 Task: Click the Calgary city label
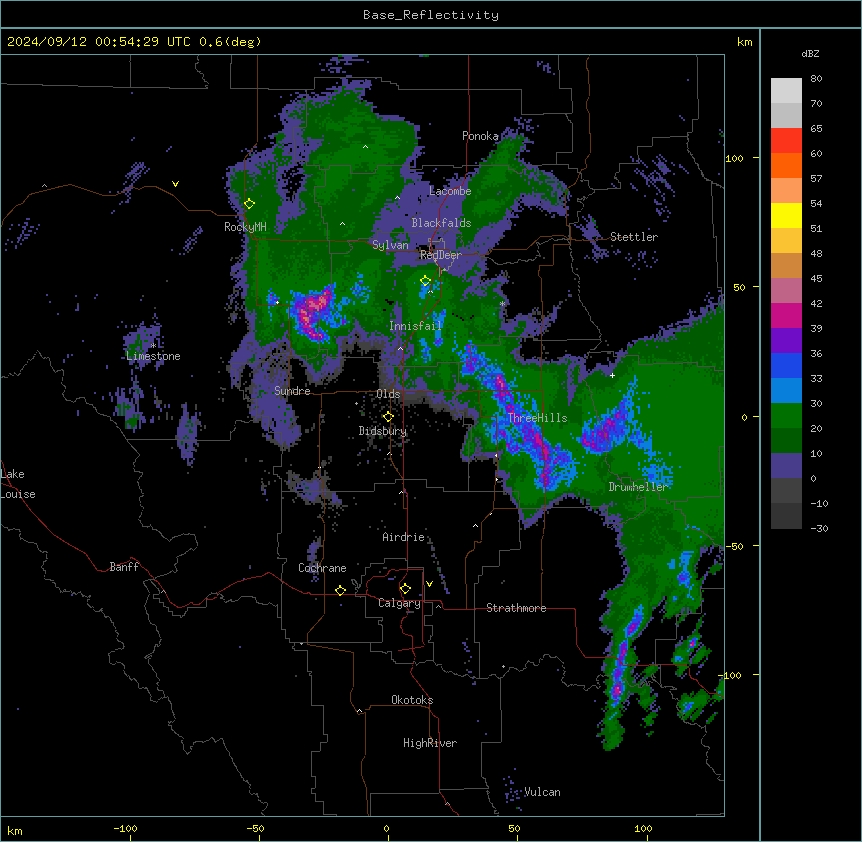click(399, 603)
